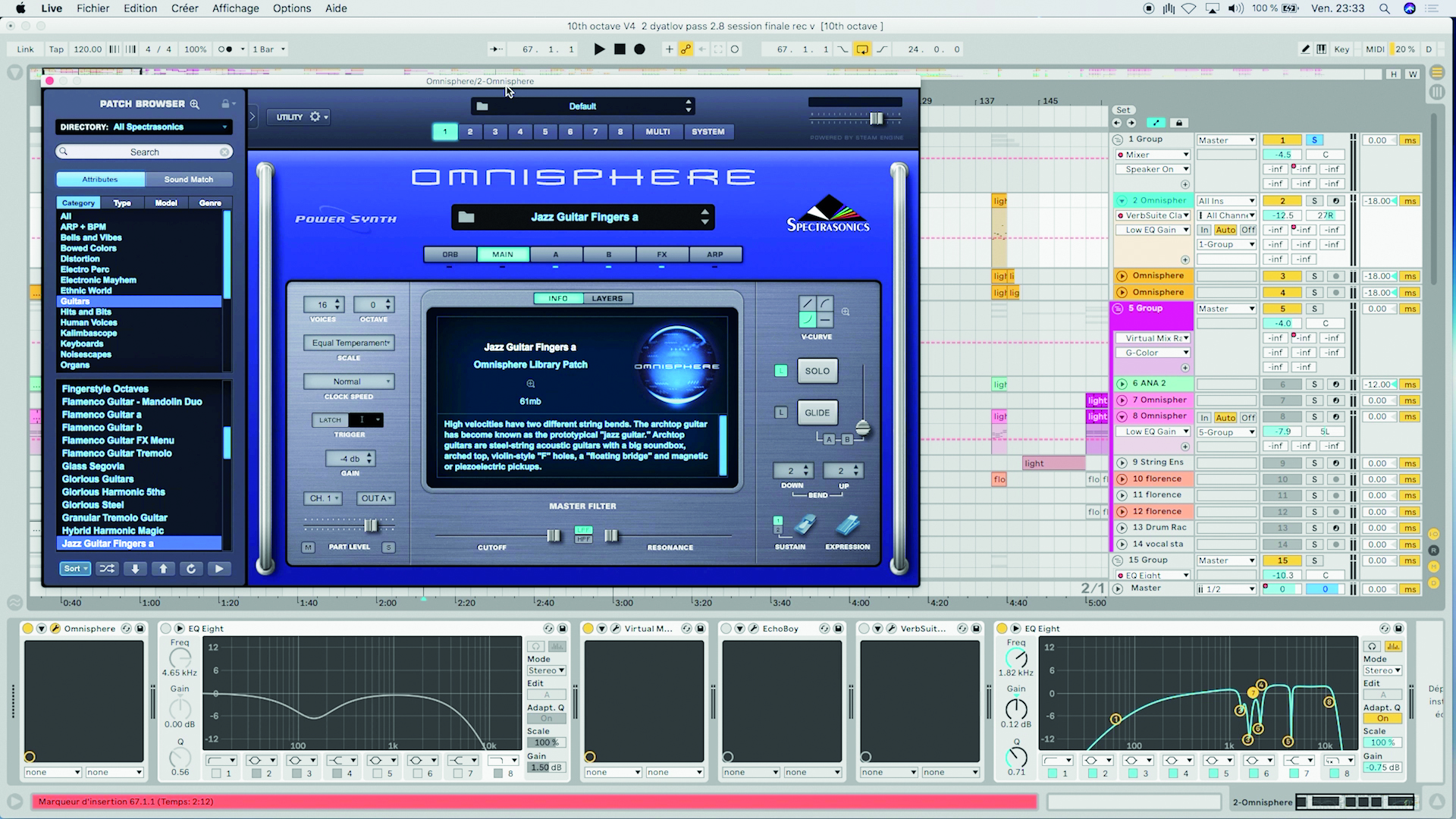This screenshot has height=819, width=1456.
Task: Unfold the 9 String Ens track
Action: pyautogui.click(x=1122, y=463)
